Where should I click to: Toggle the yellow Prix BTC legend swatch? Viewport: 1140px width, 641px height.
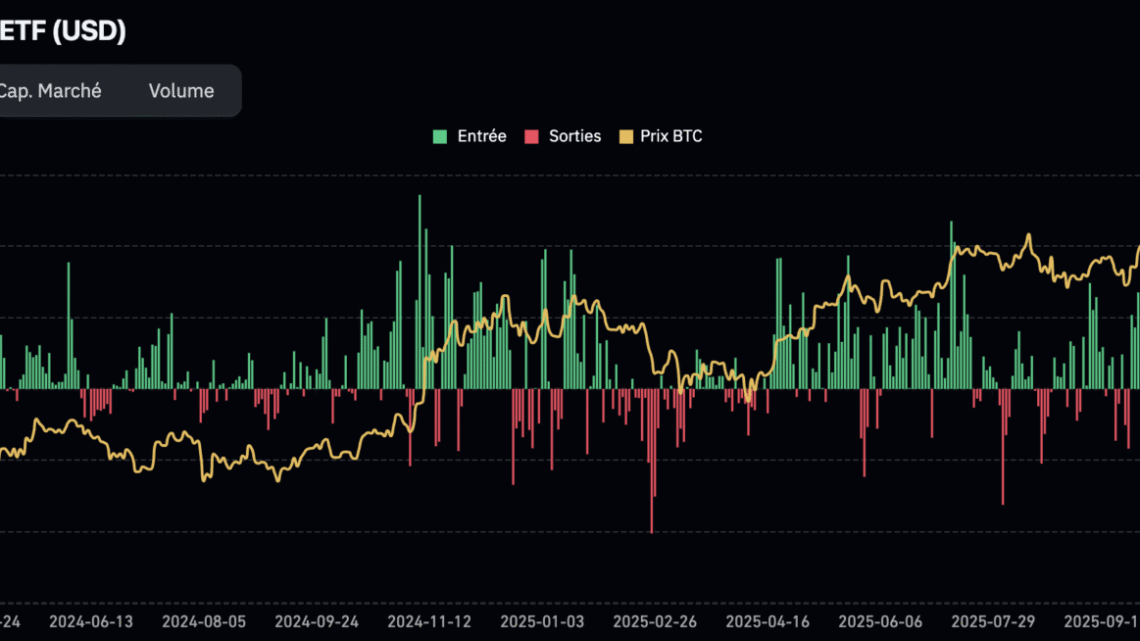click(x=625, y=136)
